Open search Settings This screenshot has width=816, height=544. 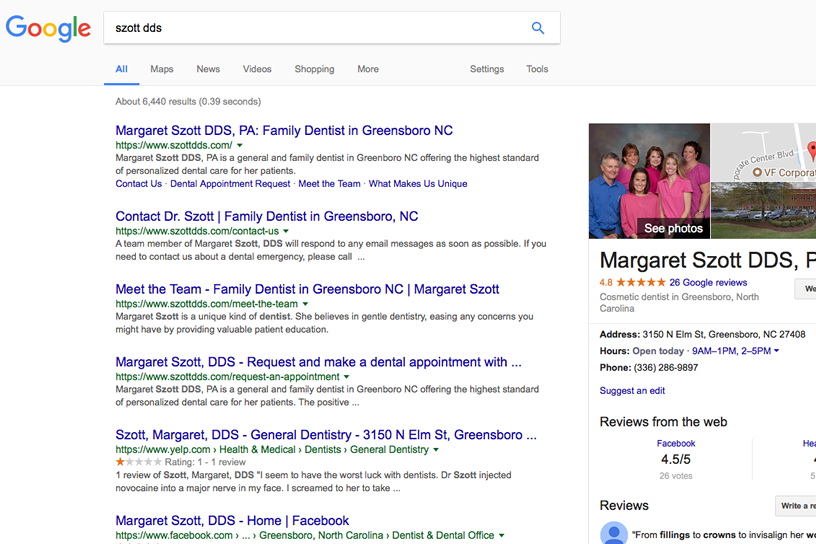point(487,69)
